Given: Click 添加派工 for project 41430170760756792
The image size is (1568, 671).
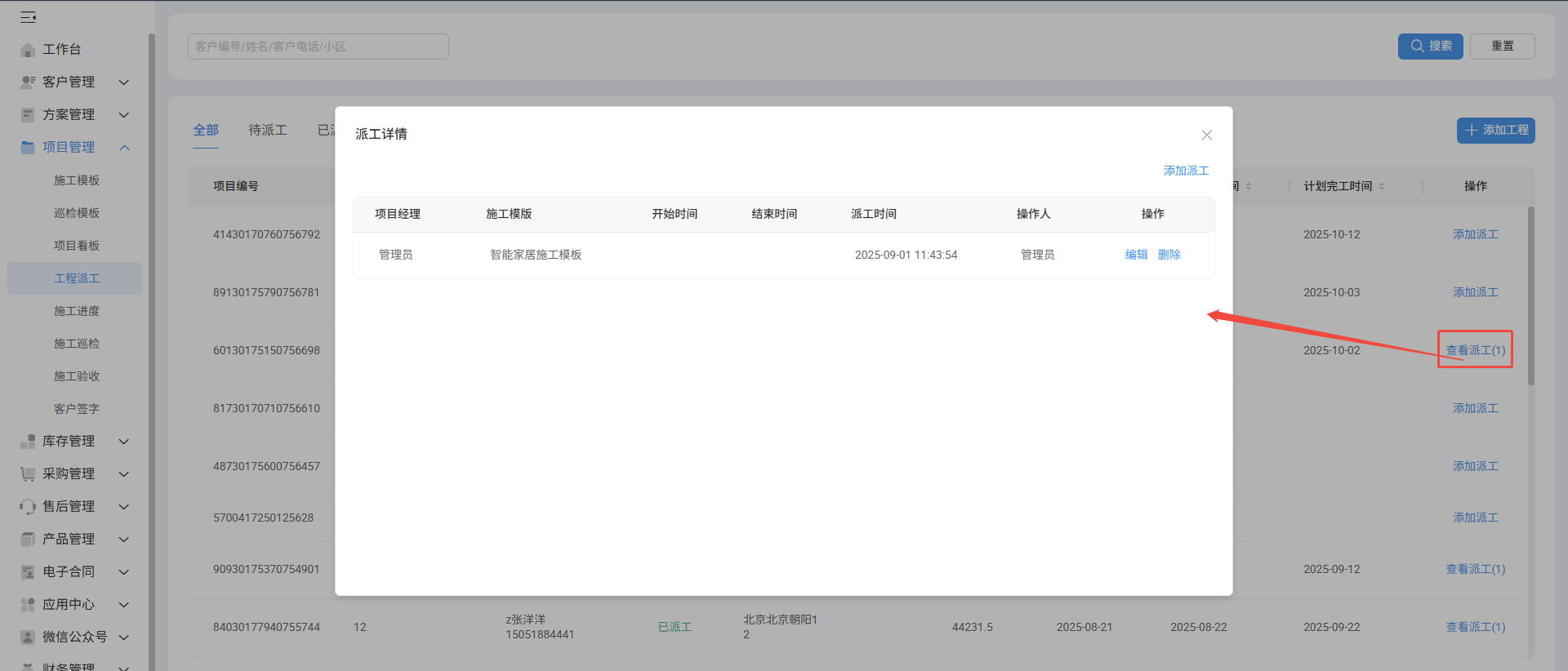Looking at the screenshot, I should 1475,234.
